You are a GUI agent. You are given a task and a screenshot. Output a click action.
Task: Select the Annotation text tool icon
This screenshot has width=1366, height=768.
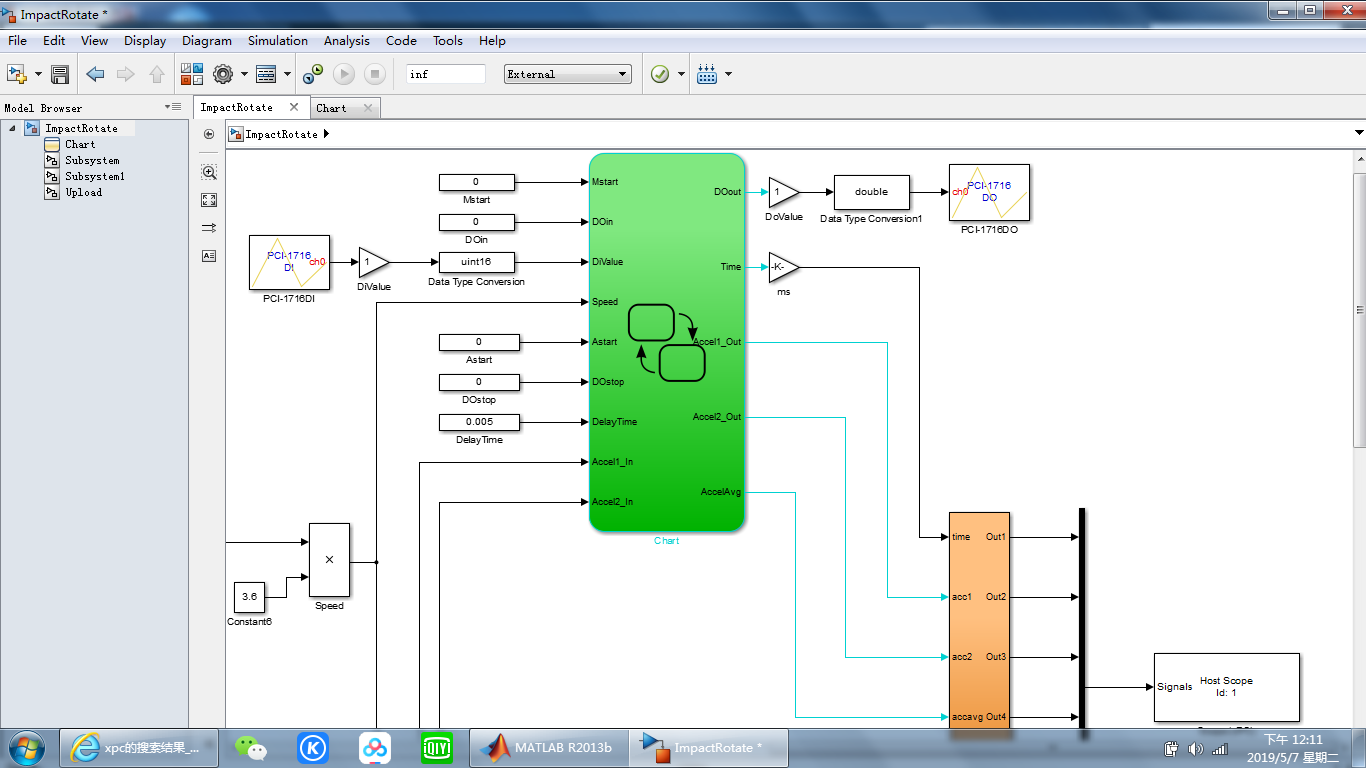point(209,256)
